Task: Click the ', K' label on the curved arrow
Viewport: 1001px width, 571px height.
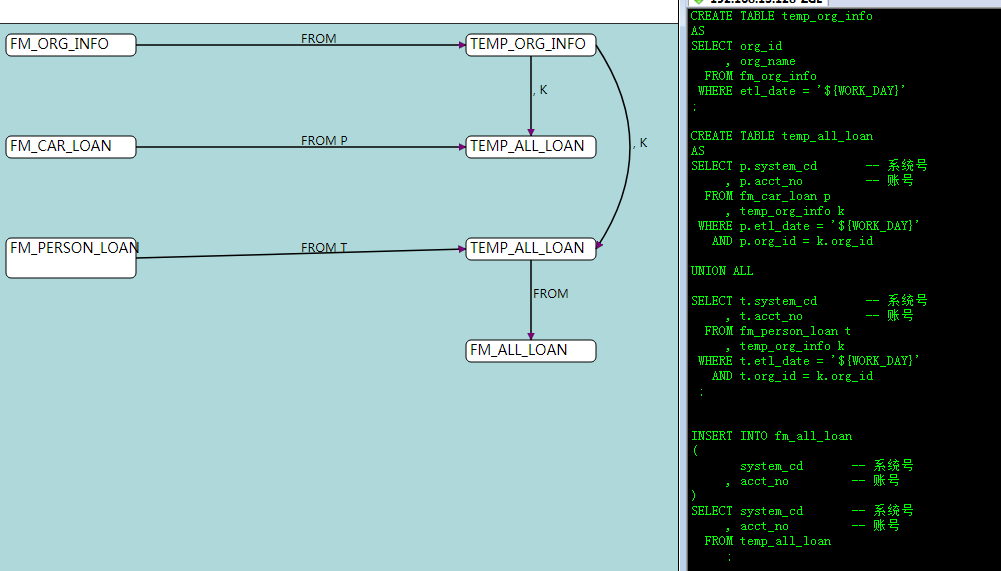Action: click(x=640, y=143)
